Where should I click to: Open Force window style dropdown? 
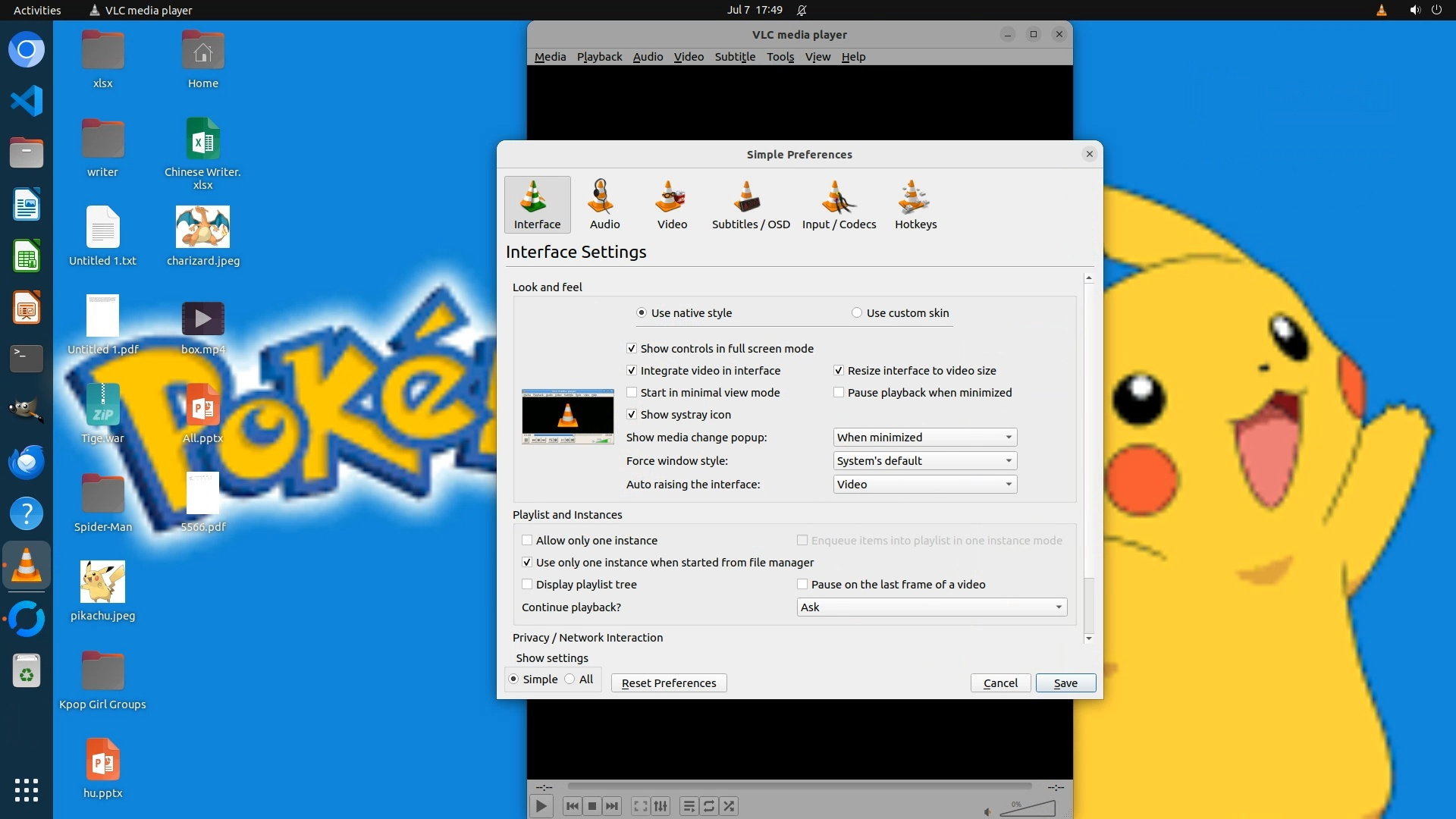click(x=924, y=461)
